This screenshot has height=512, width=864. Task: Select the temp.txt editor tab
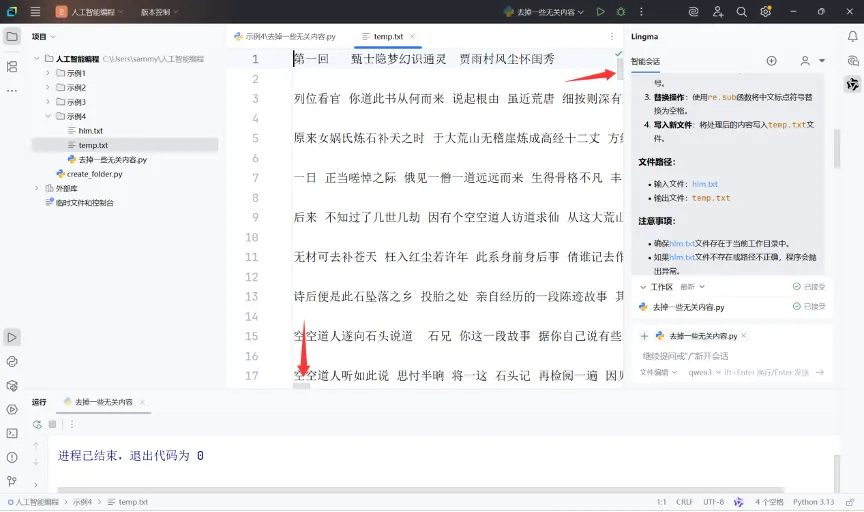388,36
